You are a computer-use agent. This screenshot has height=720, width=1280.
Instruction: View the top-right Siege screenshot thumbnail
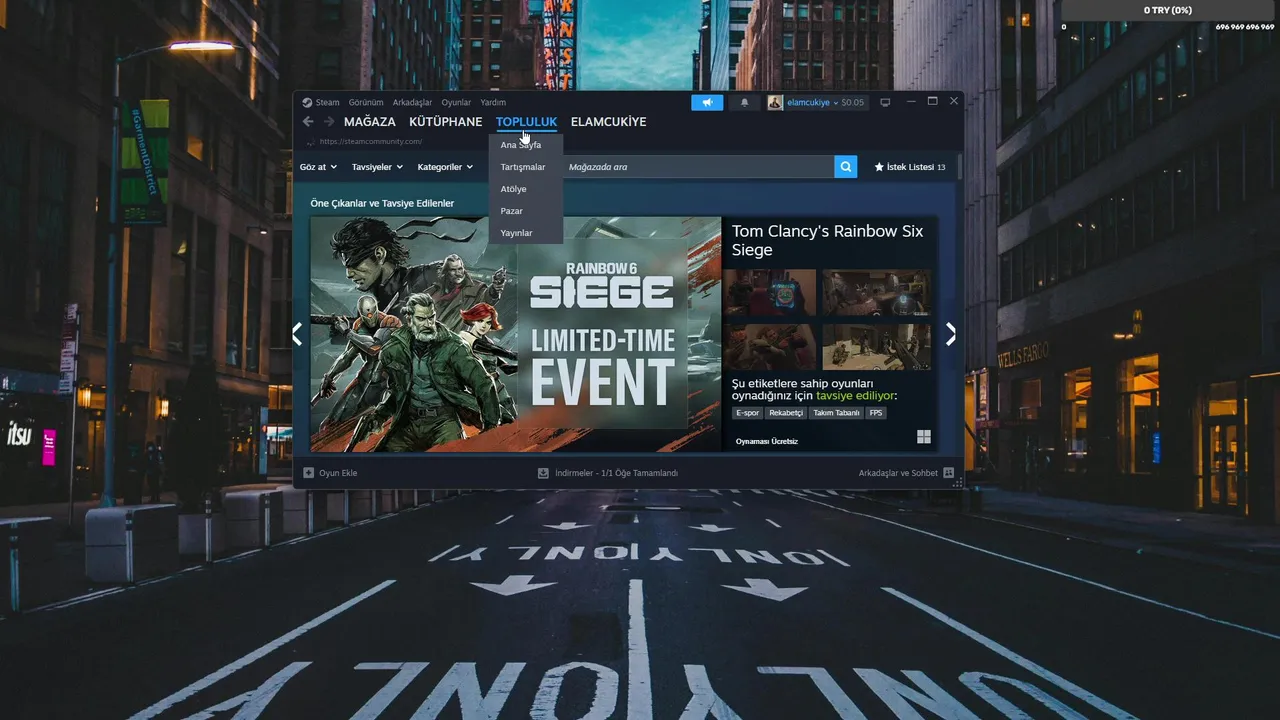(x=876, y=293)
